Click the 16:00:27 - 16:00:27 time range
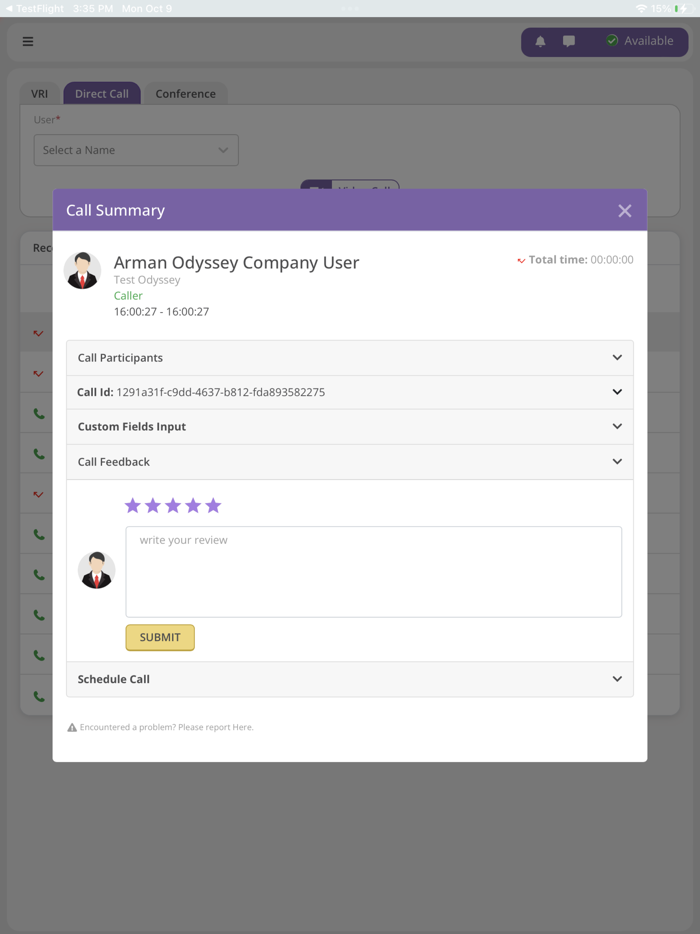Image resolution: width=700 pixels, height=934 pixels. pos(161,312)
